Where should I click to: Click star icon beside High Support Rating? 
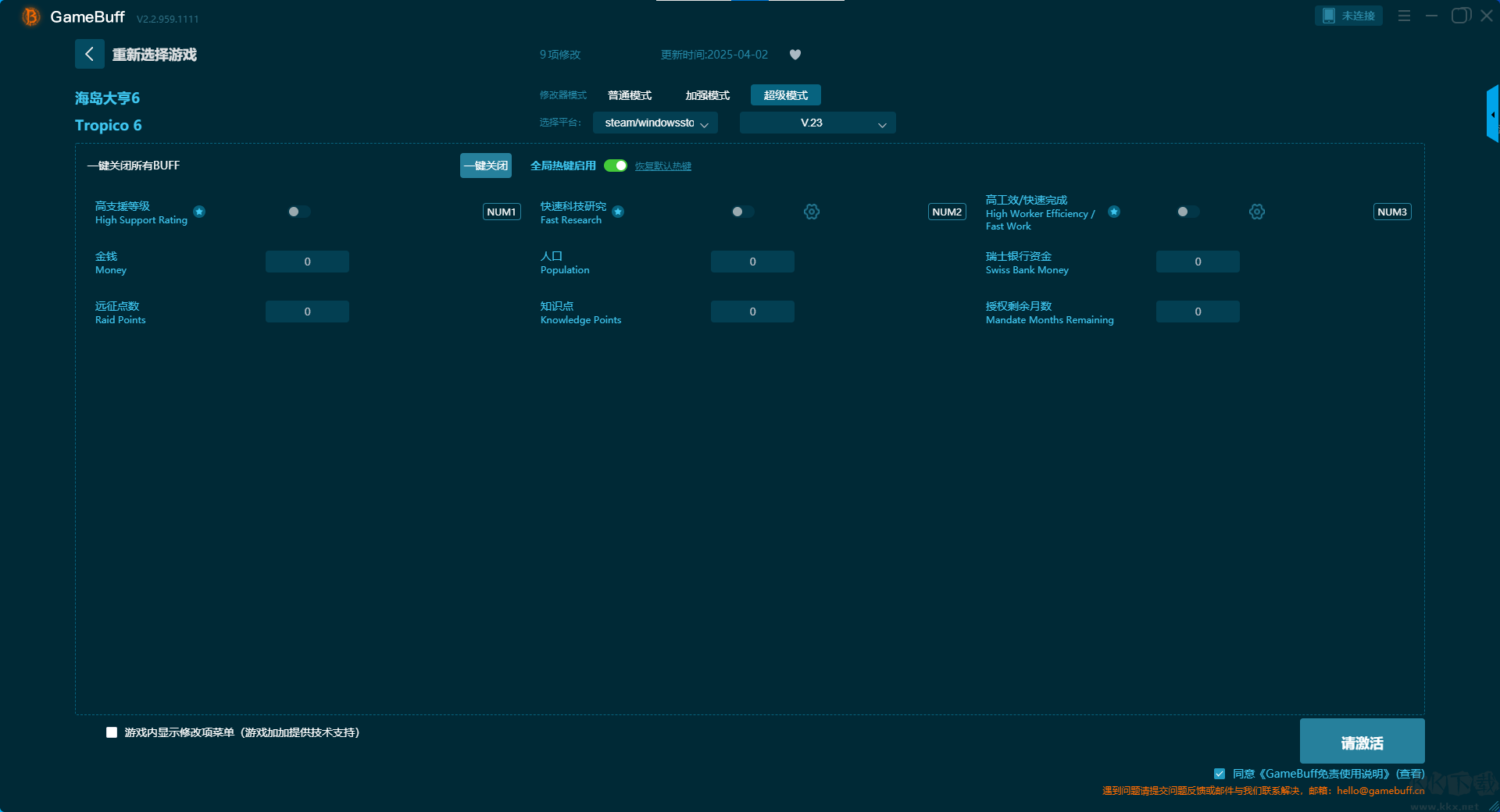[x=199, y=212]
